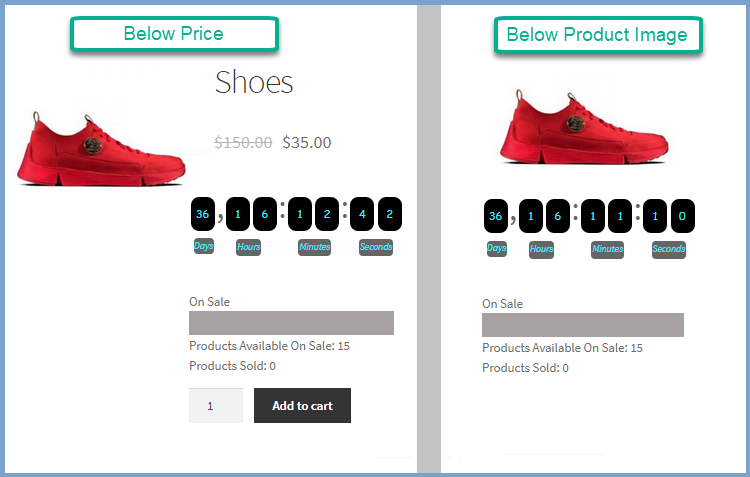750x477 pixels.
Task: Click the 36 days digit box under the price
Action: (x=203, y=214)
